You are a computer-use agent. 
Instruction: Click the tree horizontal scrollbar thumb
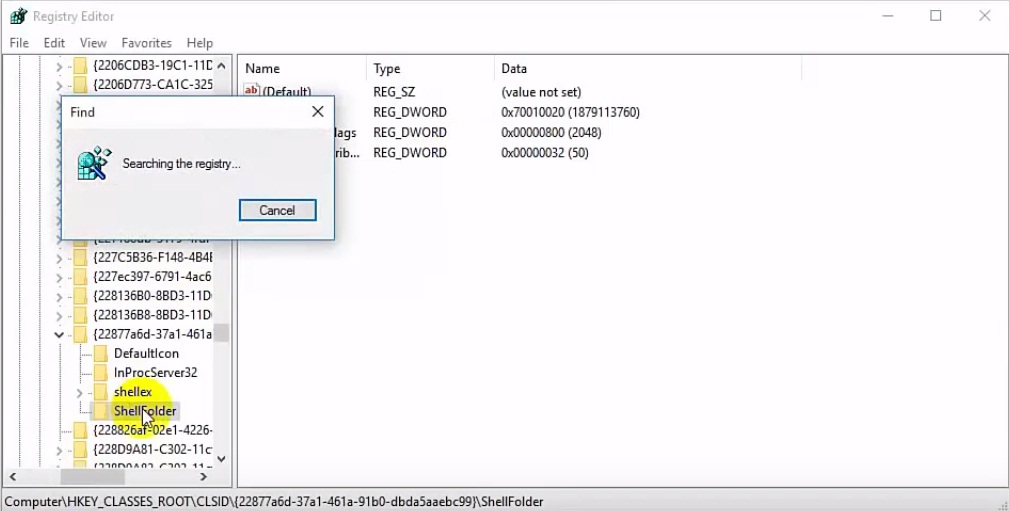click(92, 477)
